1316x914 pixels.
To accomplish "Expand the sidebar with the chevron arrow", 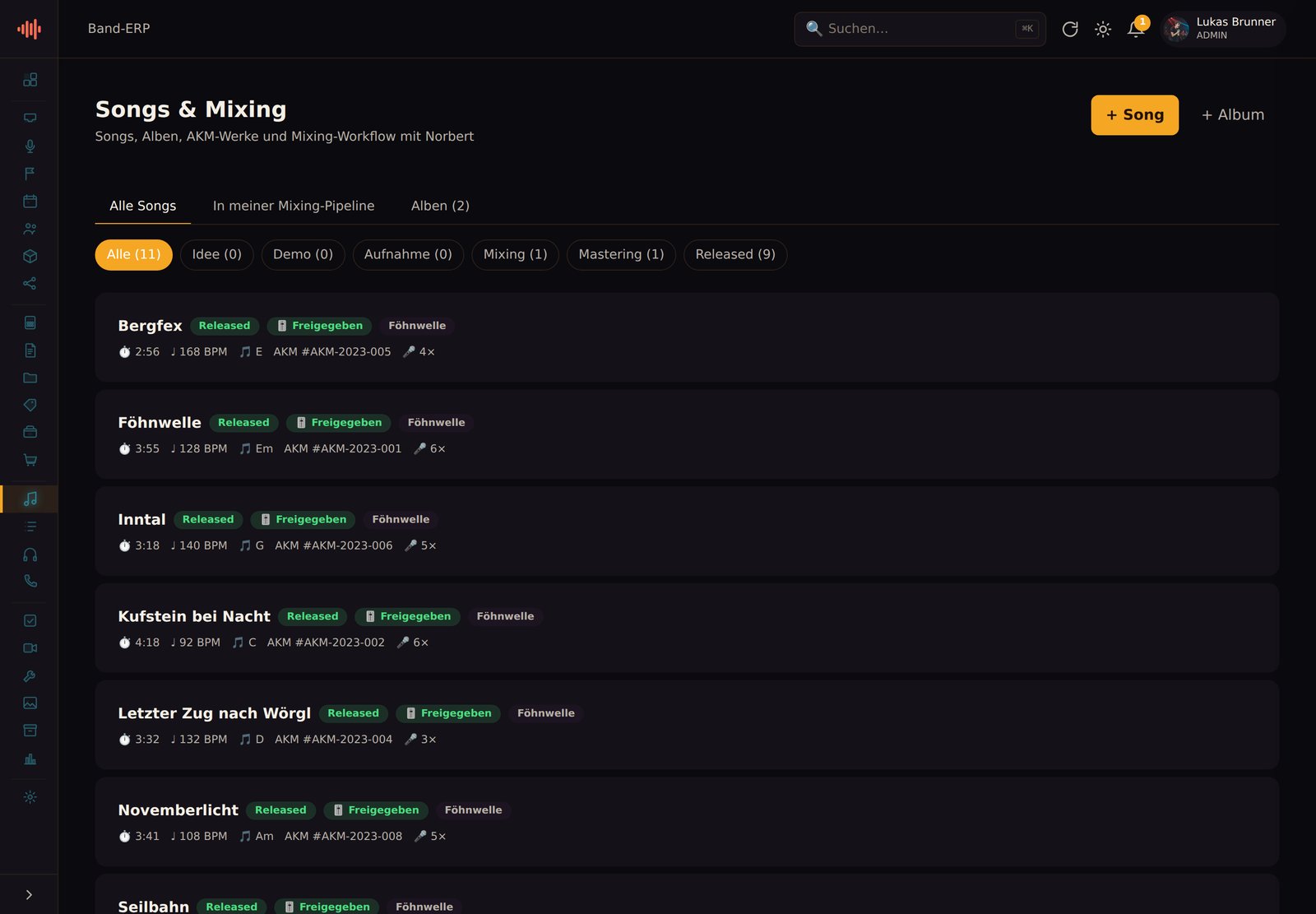I will point(29,894).
